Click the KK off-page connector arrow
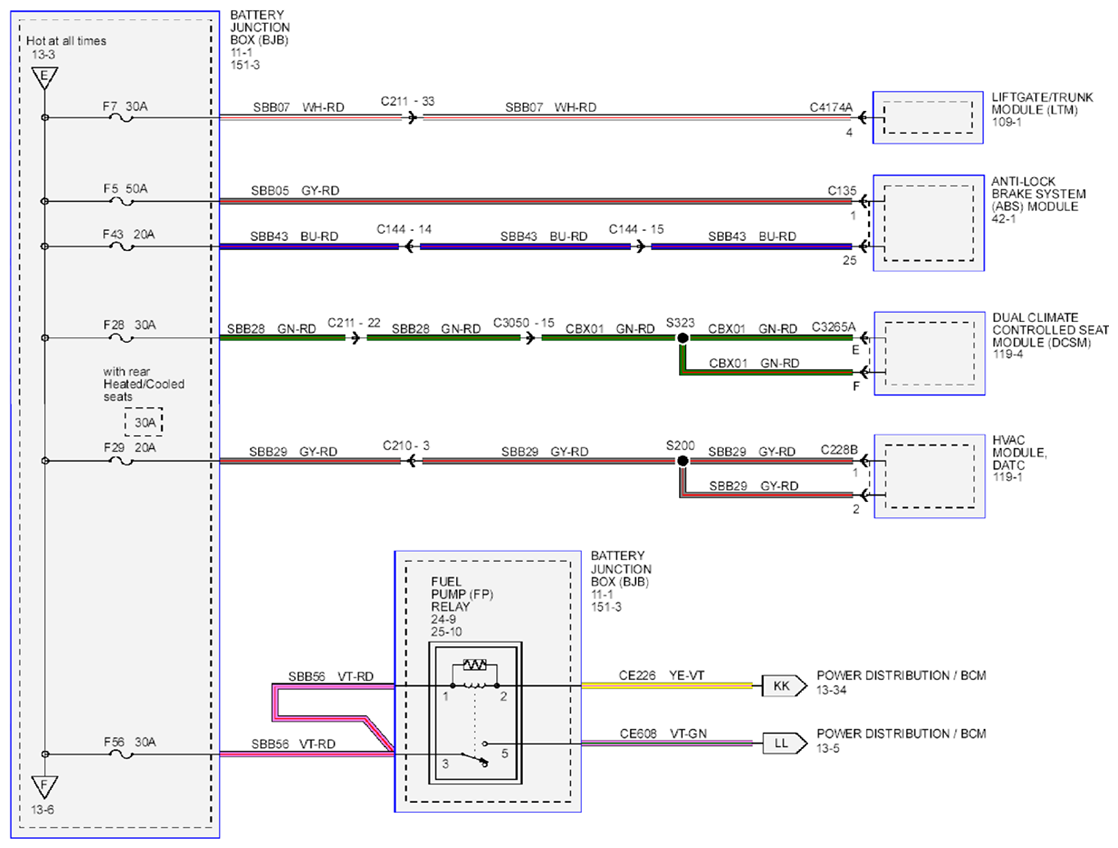The height and width of the screenshot is (848, 1118). click(x=784, y=686)
